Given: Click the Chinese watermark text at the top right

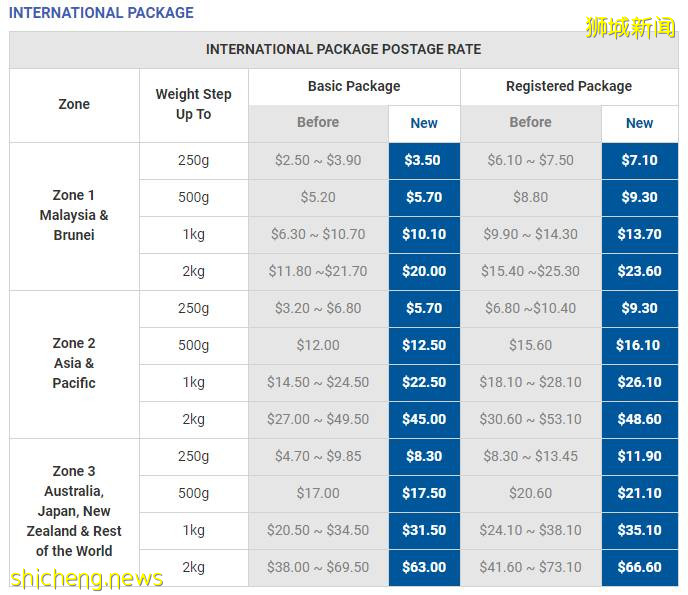Looking at the screenshot, I should click(x=630, y=27).
